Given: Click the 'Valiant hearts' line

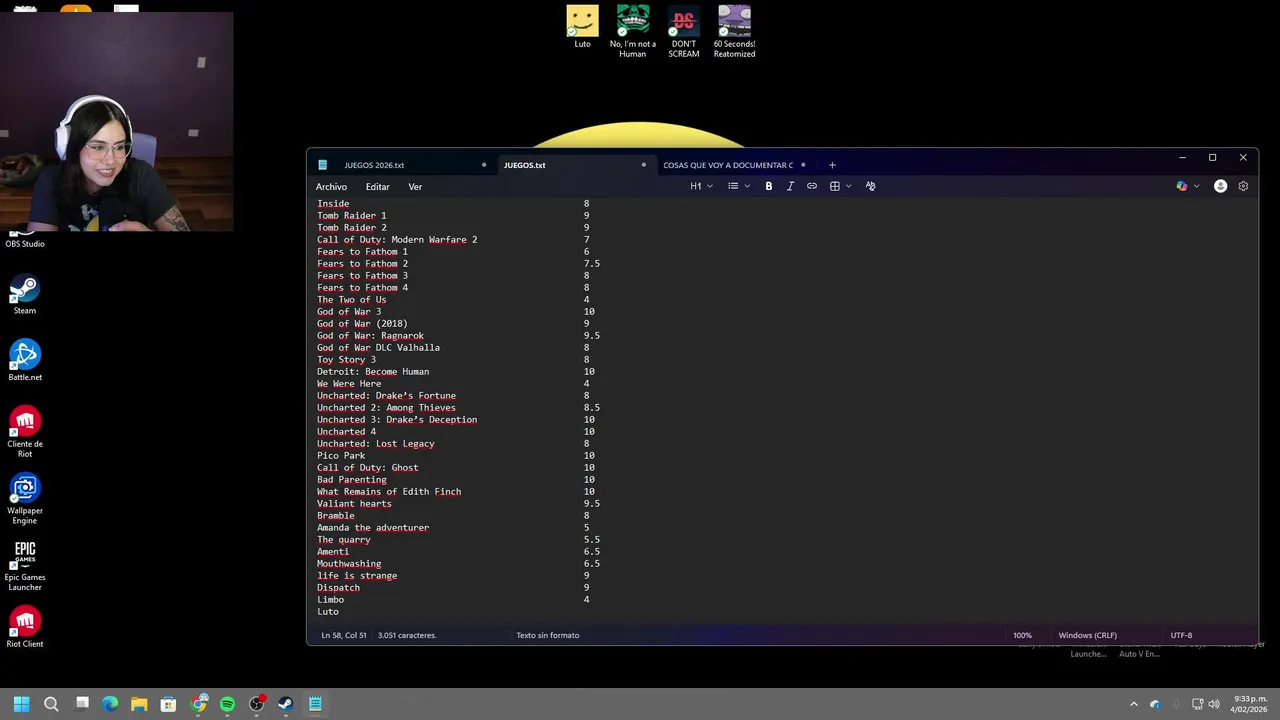Looking at the screenshot, I should 354,504.
